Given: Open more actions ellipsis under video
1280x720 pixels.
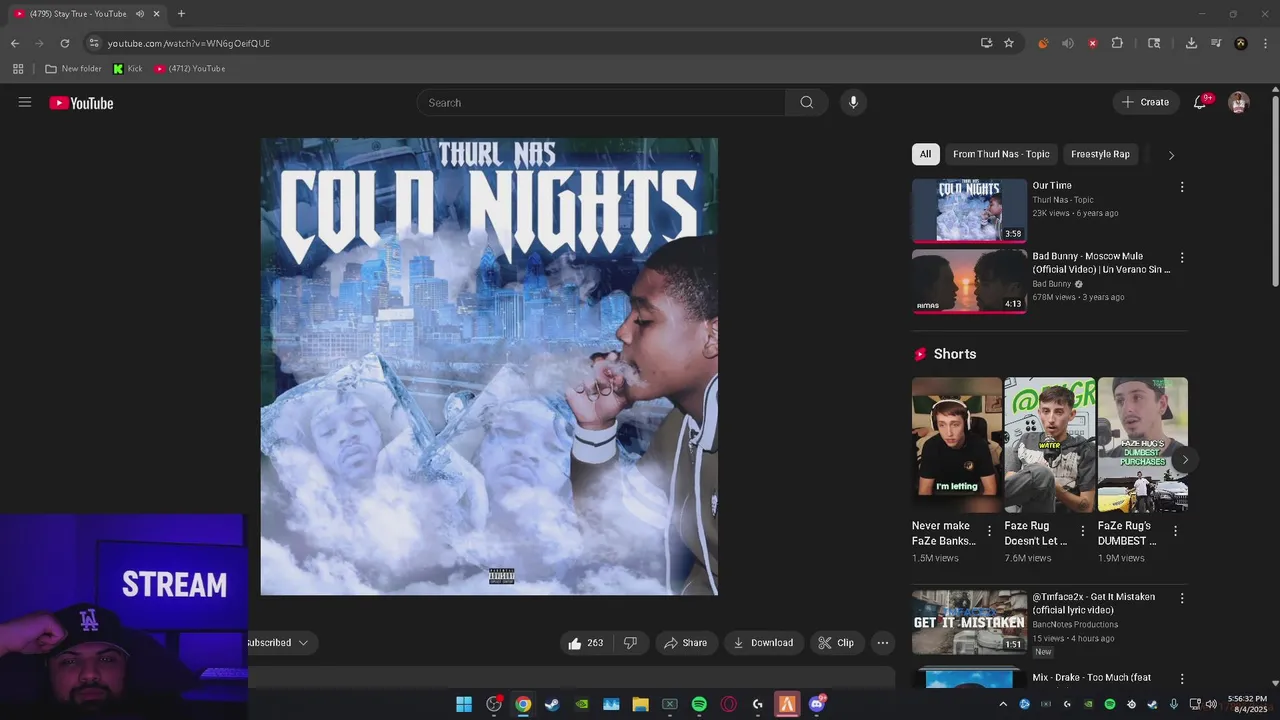Looking at the screenshot, I should (x=883, y=643).
